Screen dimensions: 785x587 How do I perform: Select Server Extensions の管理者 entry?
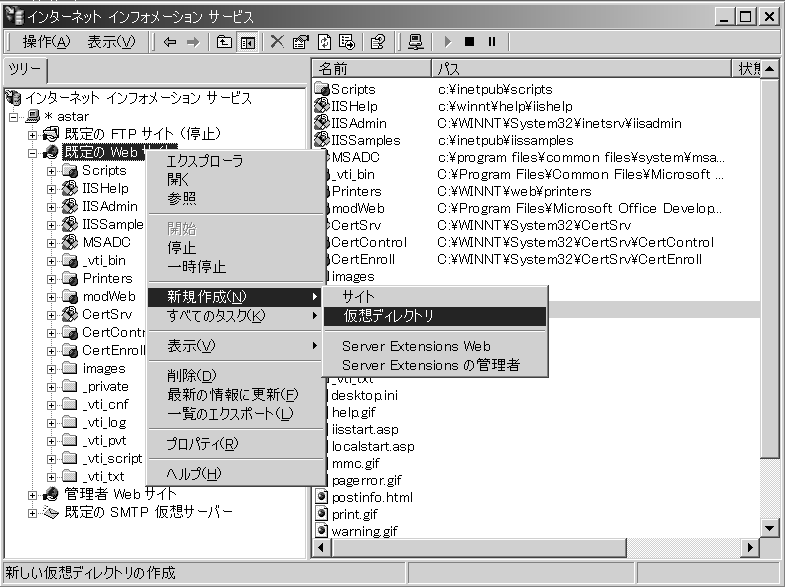tap(435, 365)
